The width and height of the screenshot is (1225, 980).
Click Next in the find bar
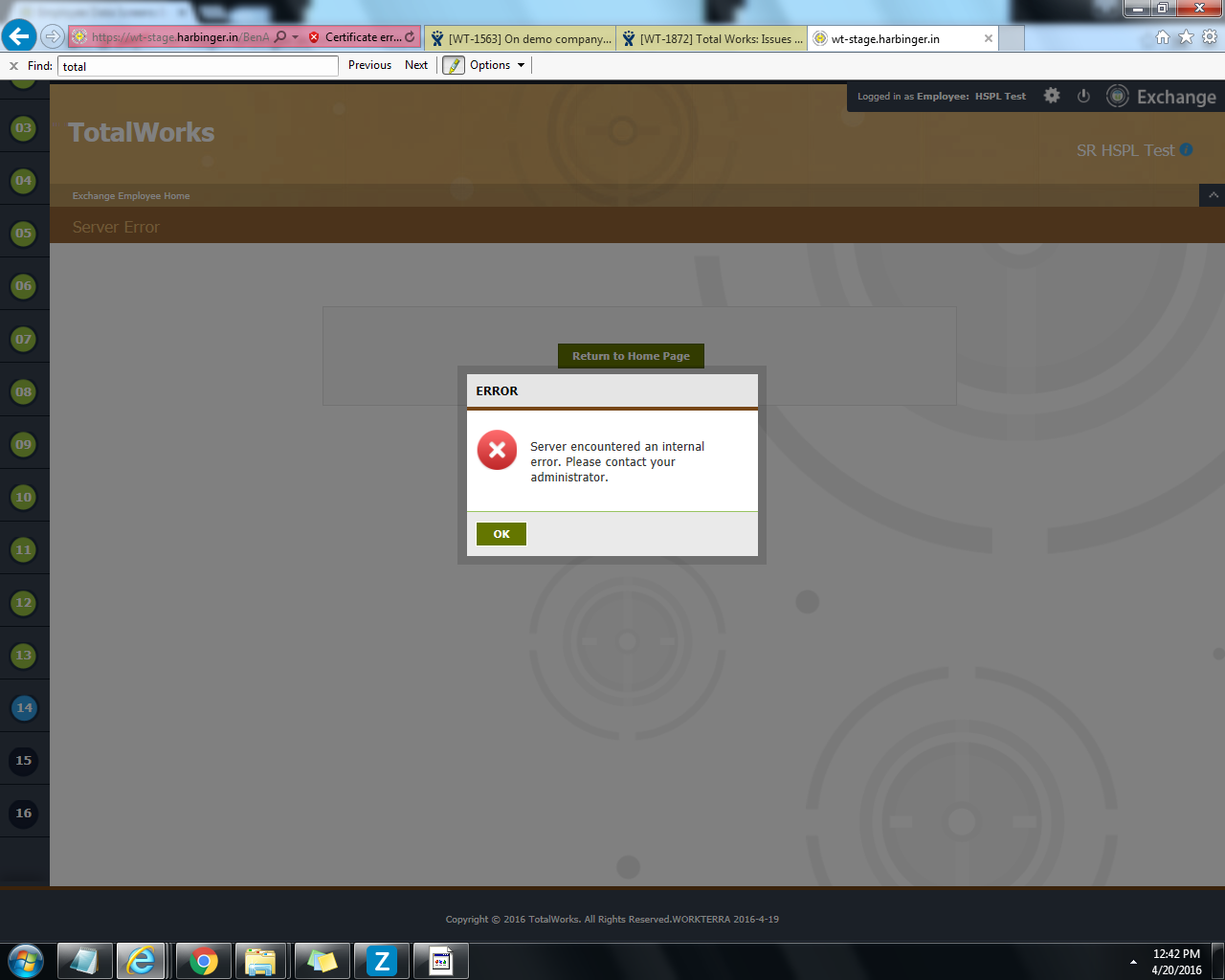416,65
